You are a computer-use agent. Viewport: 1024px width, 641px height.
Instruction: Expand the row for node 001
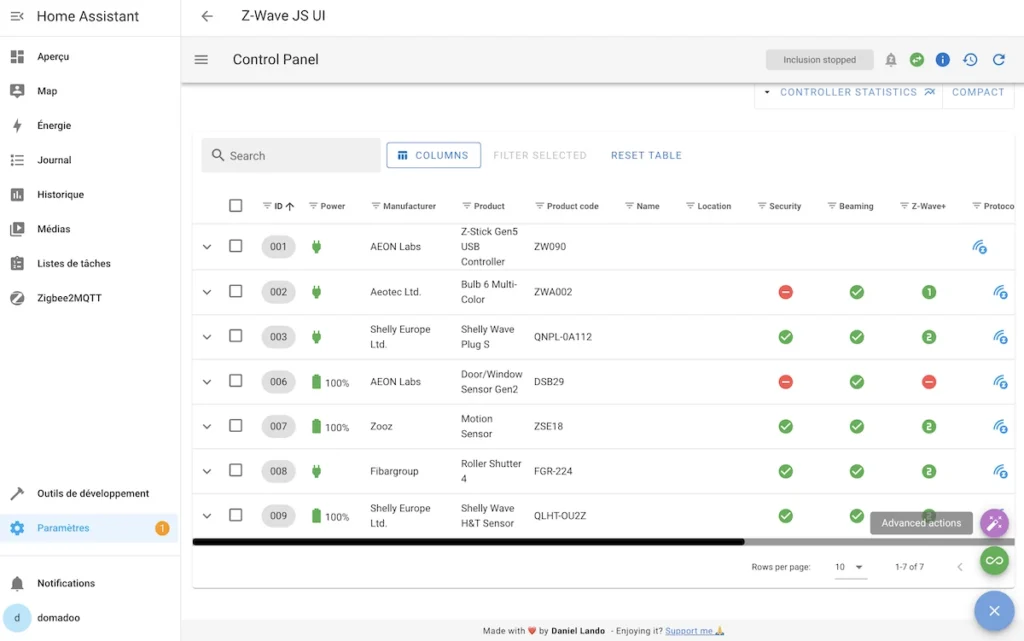[207, 247]
